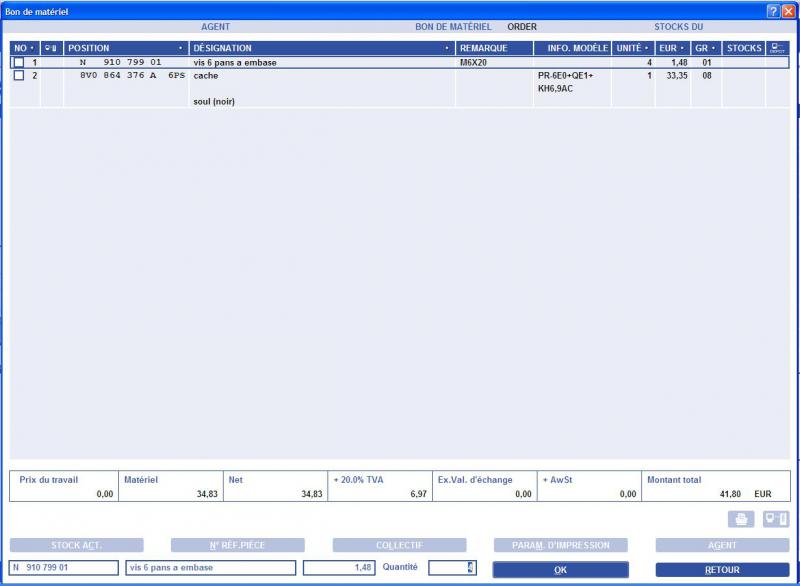Screen dimensions: 800x586
Task: Click STOCKS column header
Action: pos(743,48)
